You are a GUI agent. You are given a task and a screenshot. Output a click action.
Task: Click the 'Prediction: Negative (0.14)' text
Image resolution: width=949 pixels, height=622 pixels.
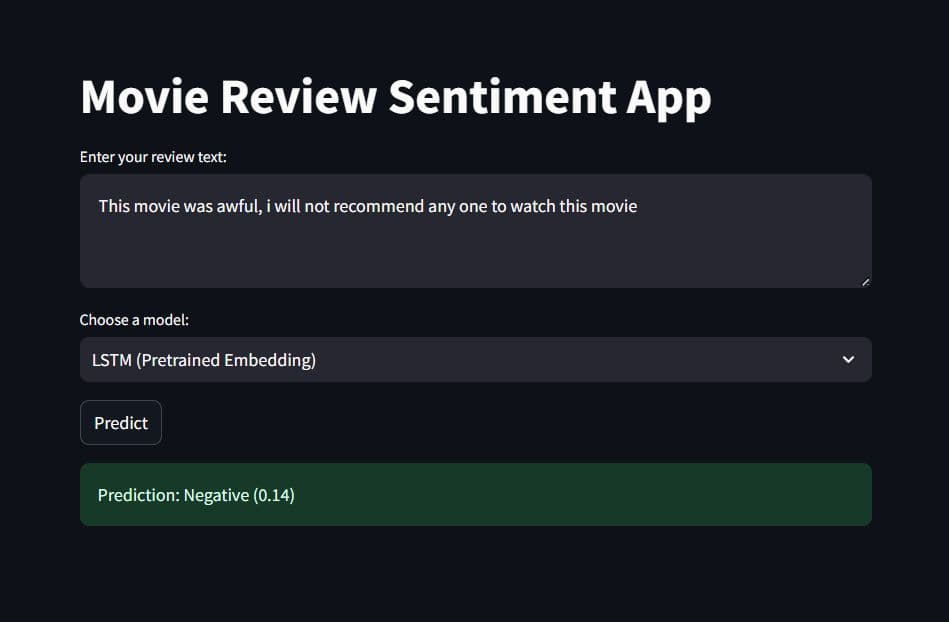coord(195,494)
